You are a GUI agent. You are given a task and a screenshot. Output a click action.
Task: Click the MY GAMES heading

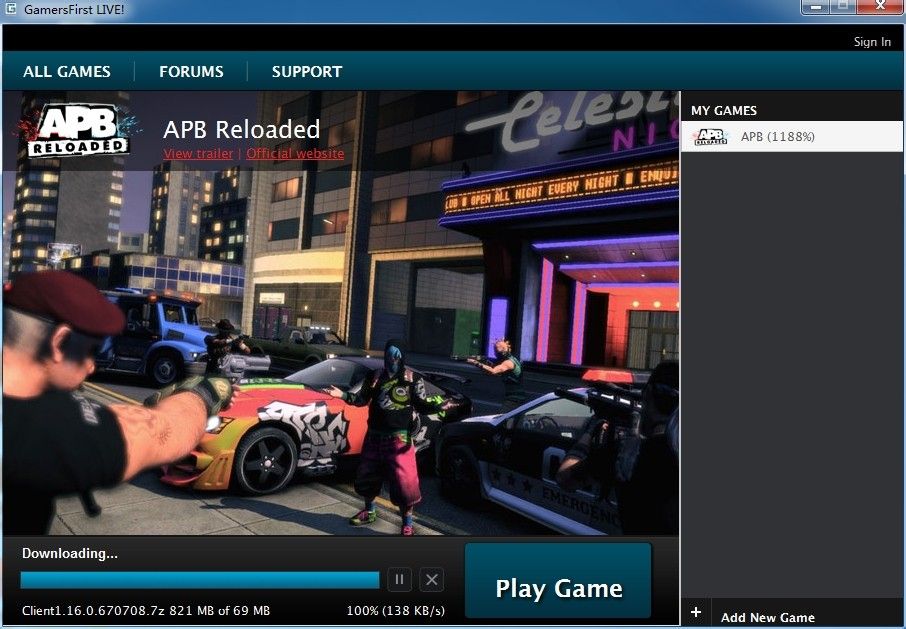click(724, 110)
